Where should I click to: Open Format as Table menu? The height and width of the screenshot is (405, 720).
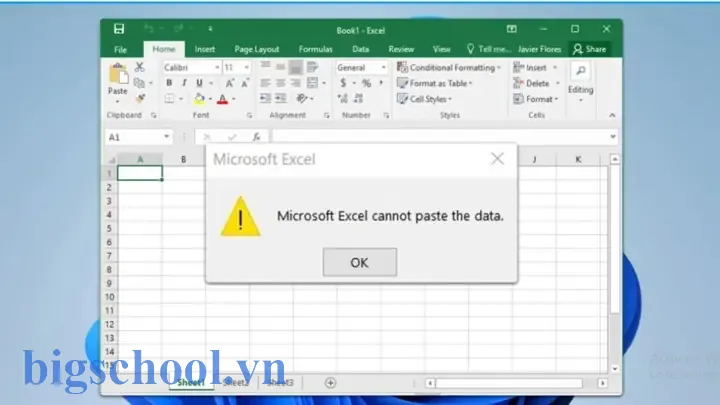coord(434,83)
